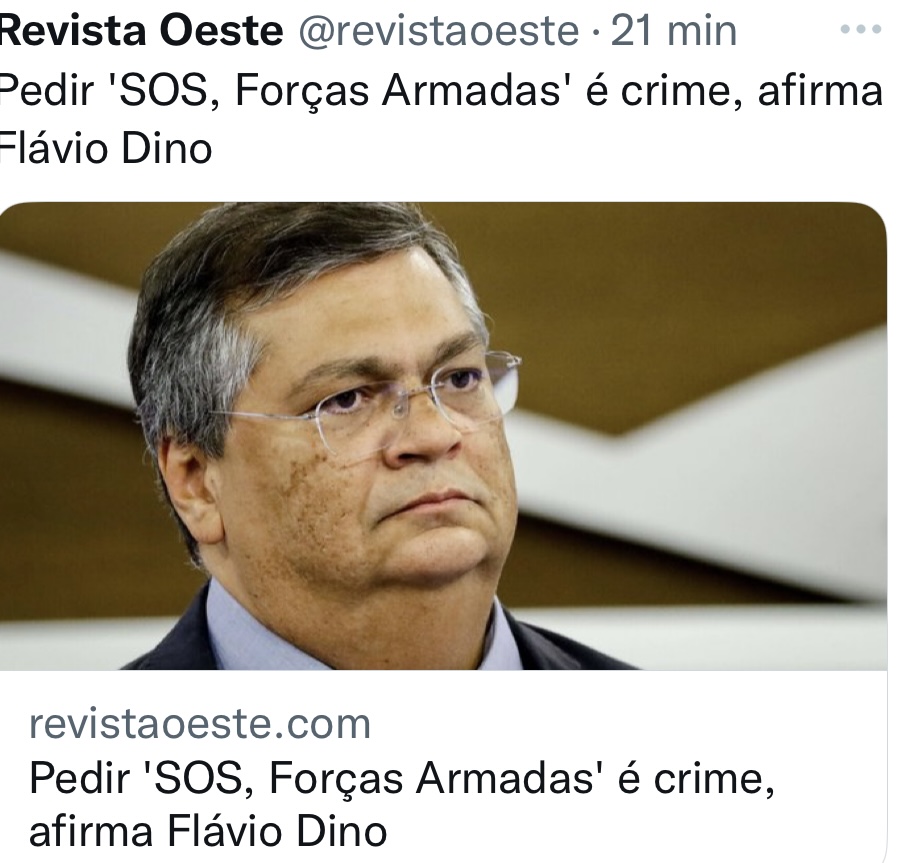The image size is (904, 863).
Task: Click 'Flávio Dino' in the tweet body
Action: tap(106, 148)
